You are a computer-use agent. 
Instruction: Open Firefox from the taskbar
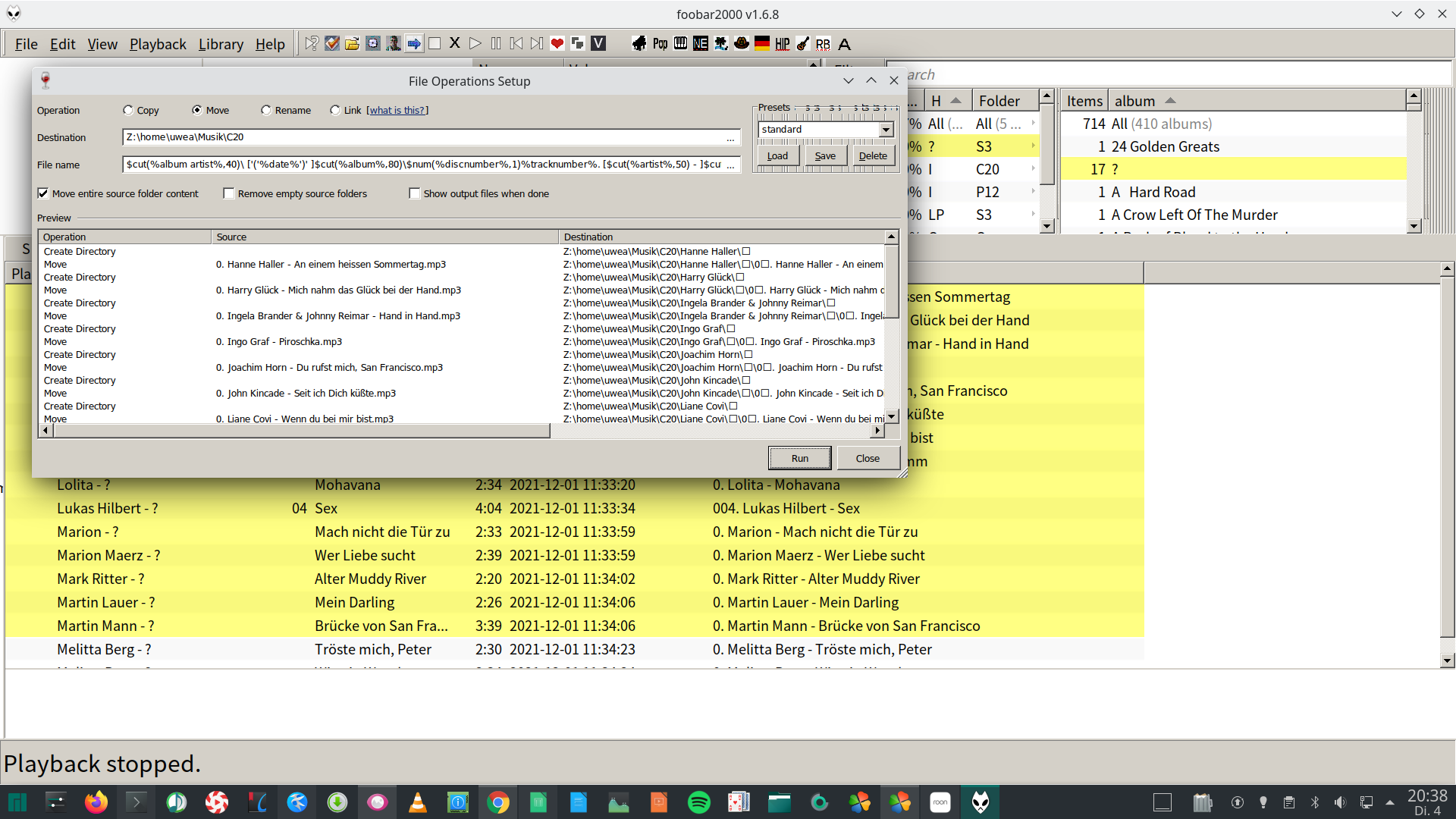(96, 802)
